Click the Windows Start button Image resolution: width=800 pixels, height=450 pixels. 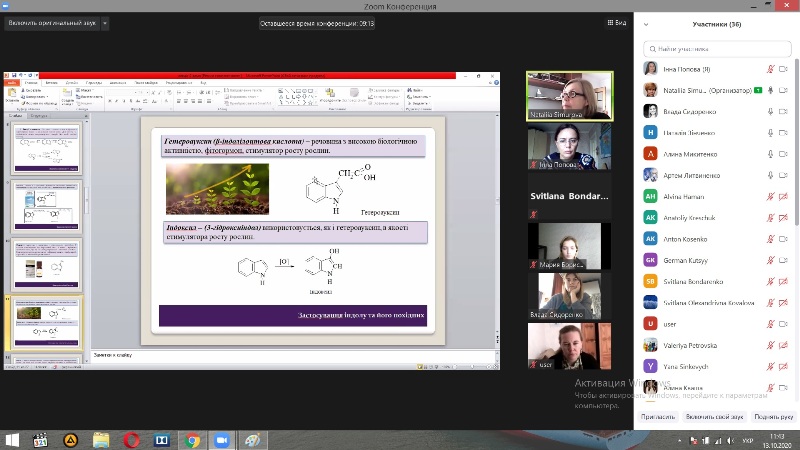coord(12,439)
